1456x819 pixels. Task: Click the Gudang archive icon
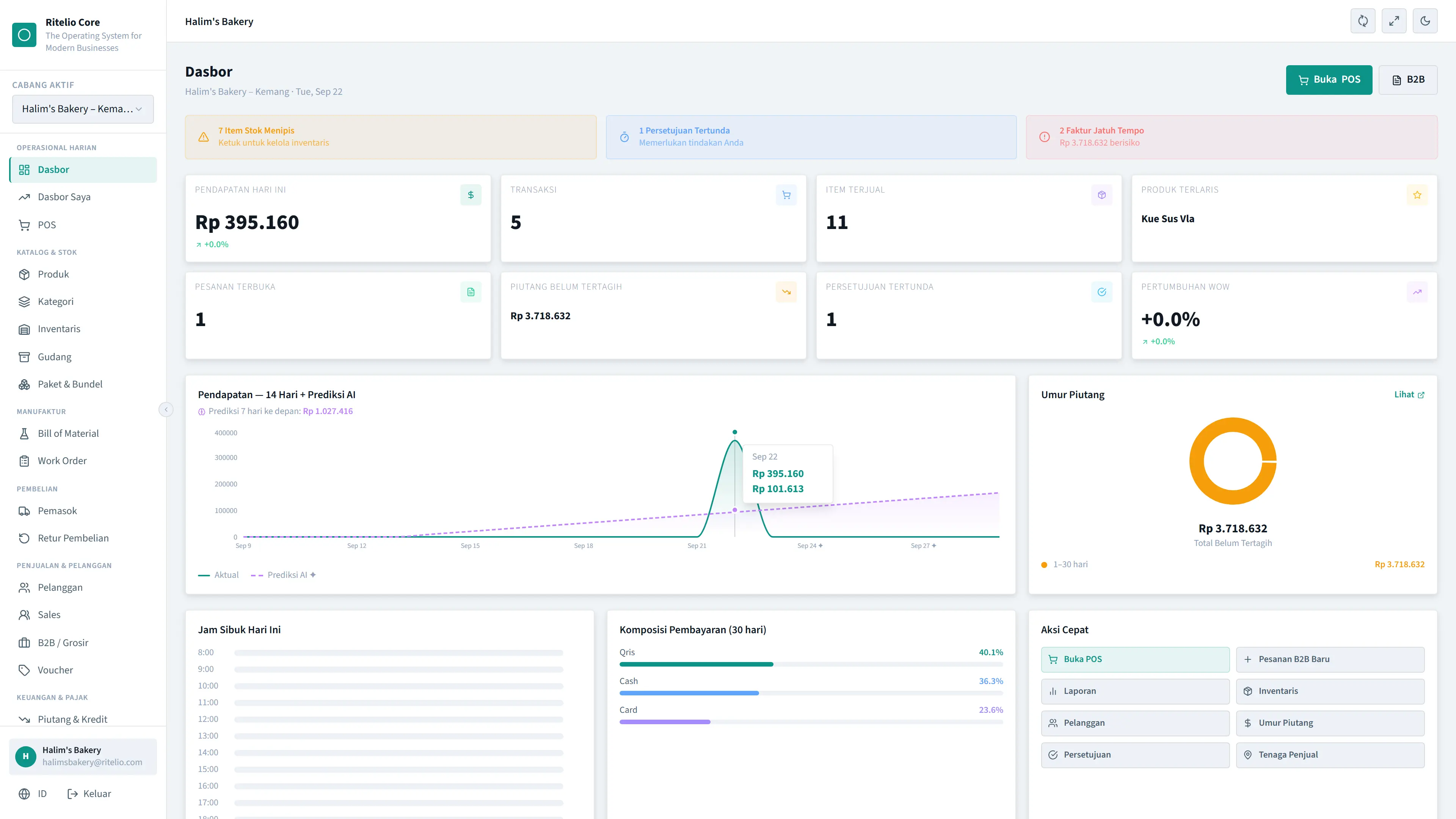pos(24,357)
